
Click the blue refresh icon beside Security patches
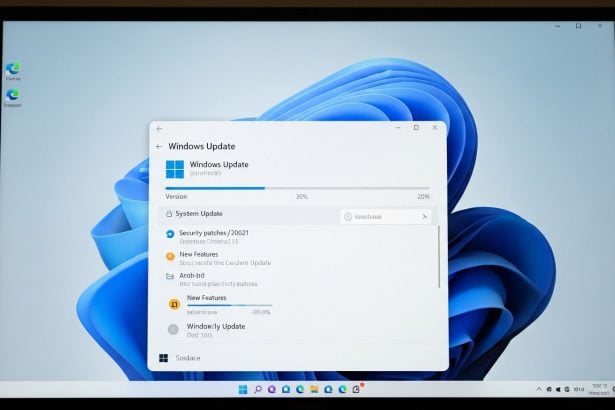coord(170,234)
